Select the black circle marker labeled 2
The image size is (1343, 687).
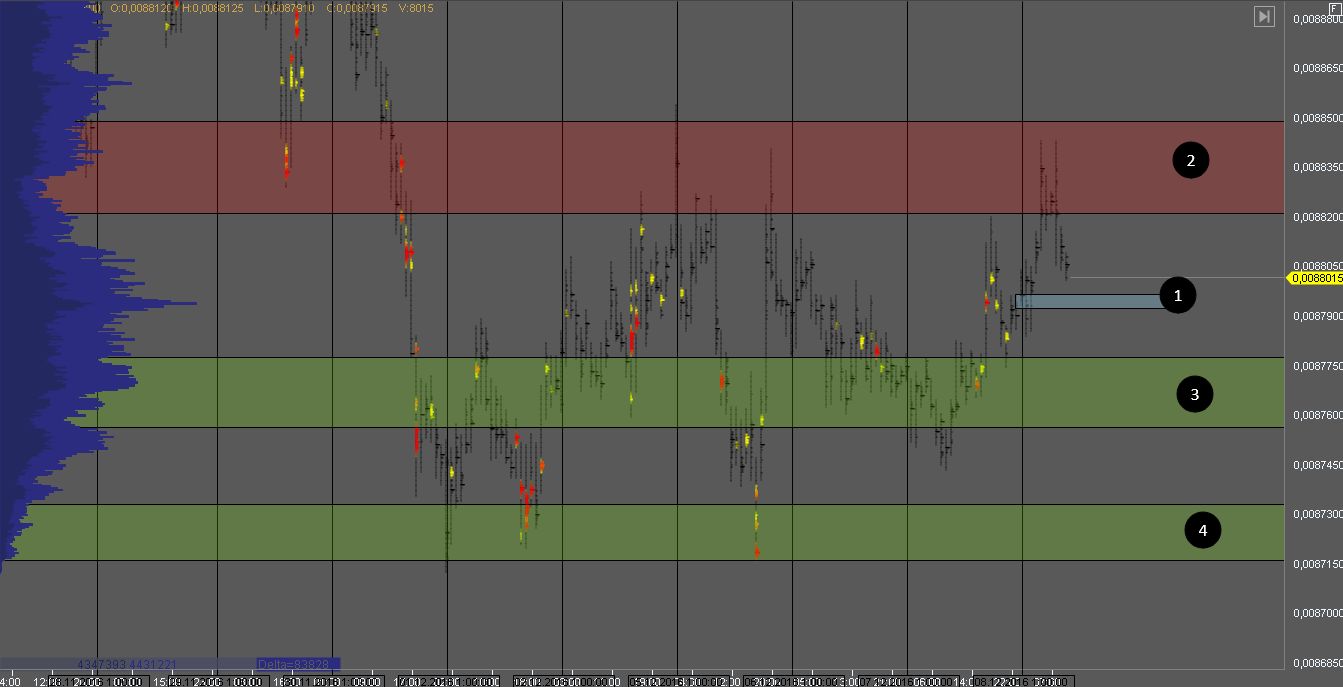tap(1190, 160)
